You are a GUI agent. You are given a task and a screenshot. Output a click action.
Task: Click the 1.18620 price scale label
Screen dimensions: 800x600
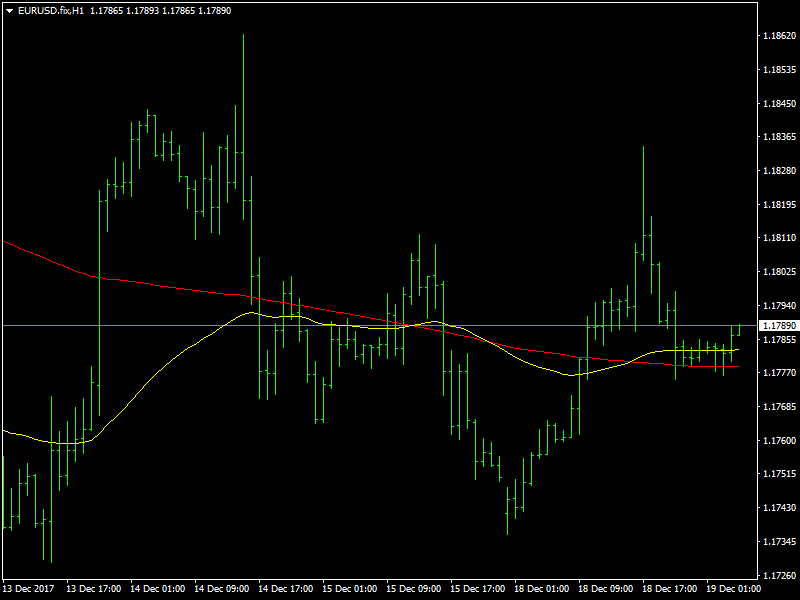pos(779,36)
